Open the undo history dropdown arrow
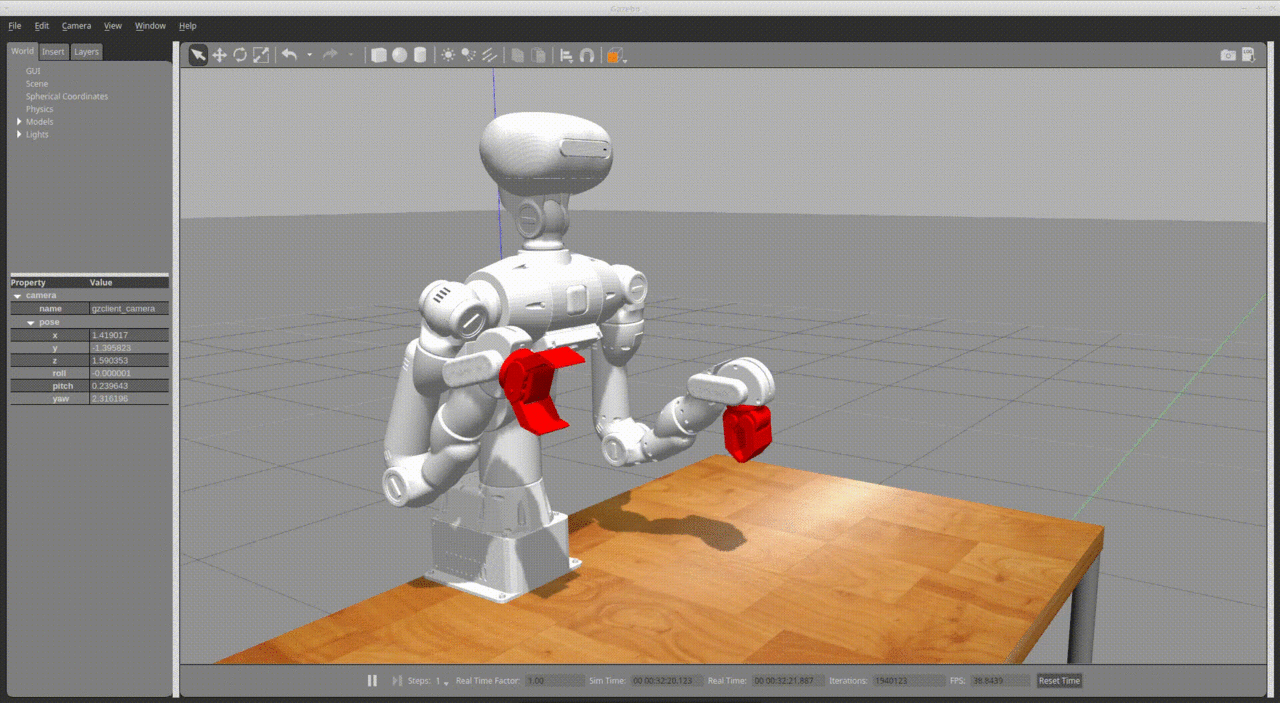Viewport: 1280px width, 703px height. tap(309, 56)
